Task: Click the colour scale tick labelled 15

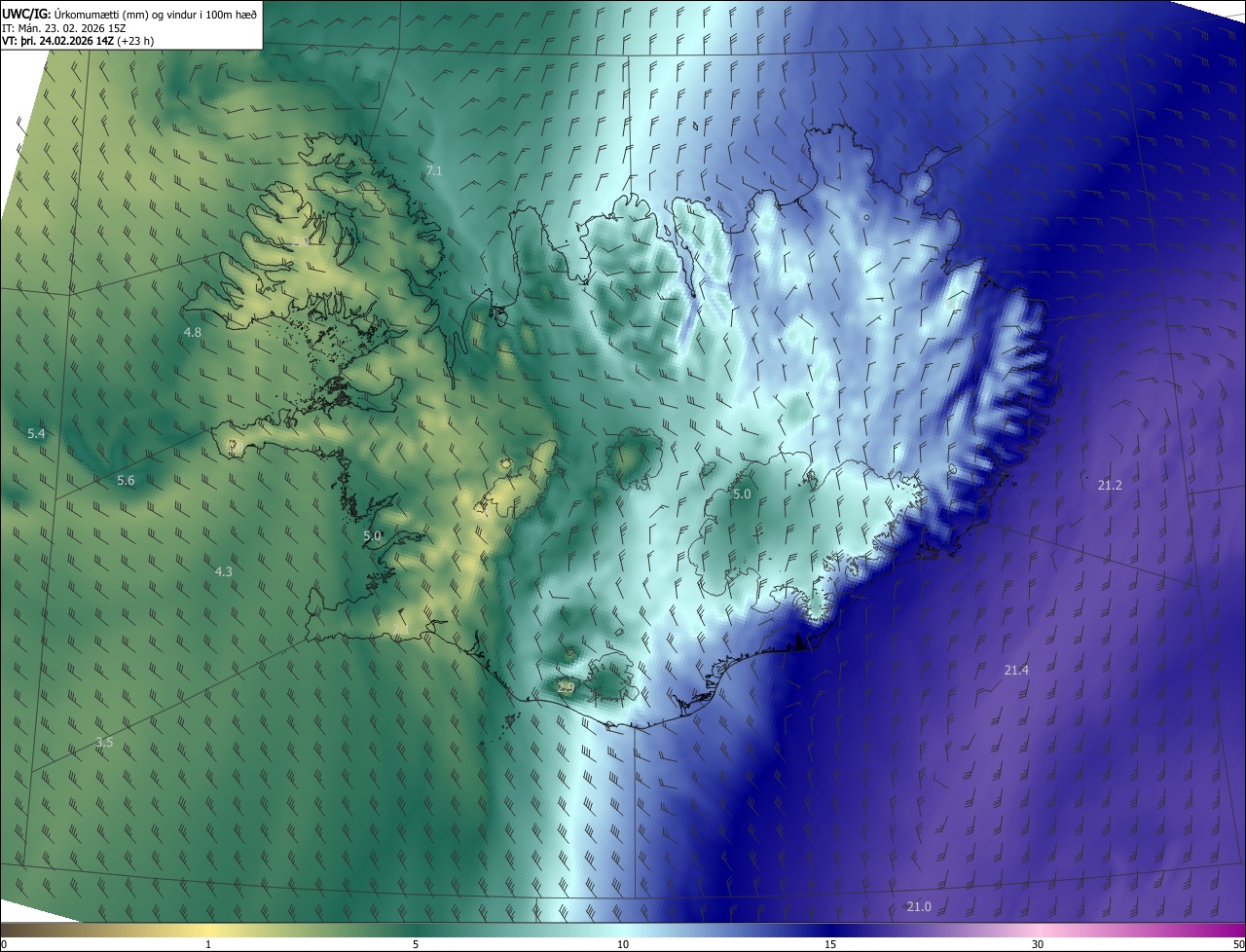Action: click(x=830, y=944)
